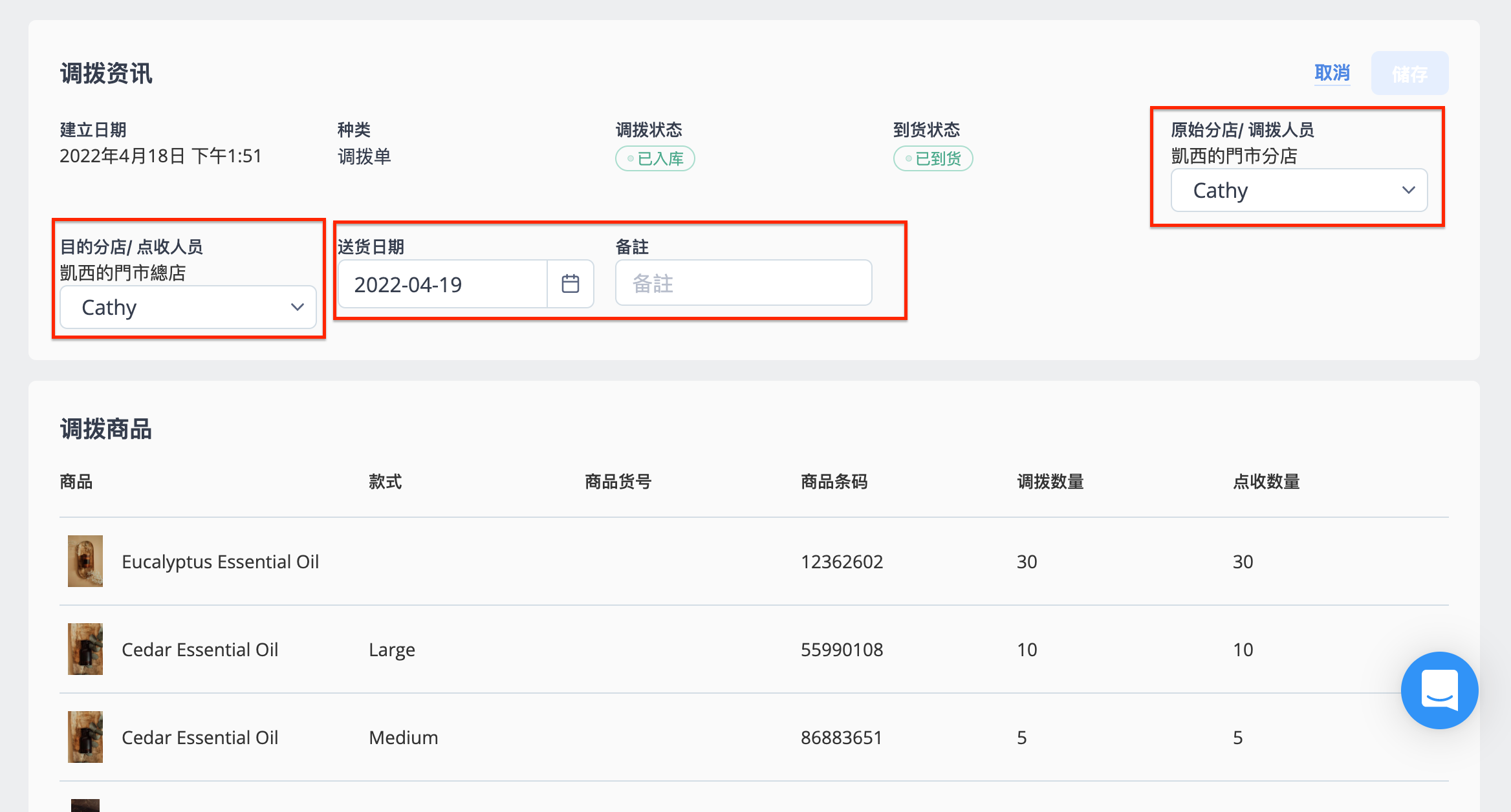Expand the 原始分店 Cathy staff dropdown

tap(1299, 190)
